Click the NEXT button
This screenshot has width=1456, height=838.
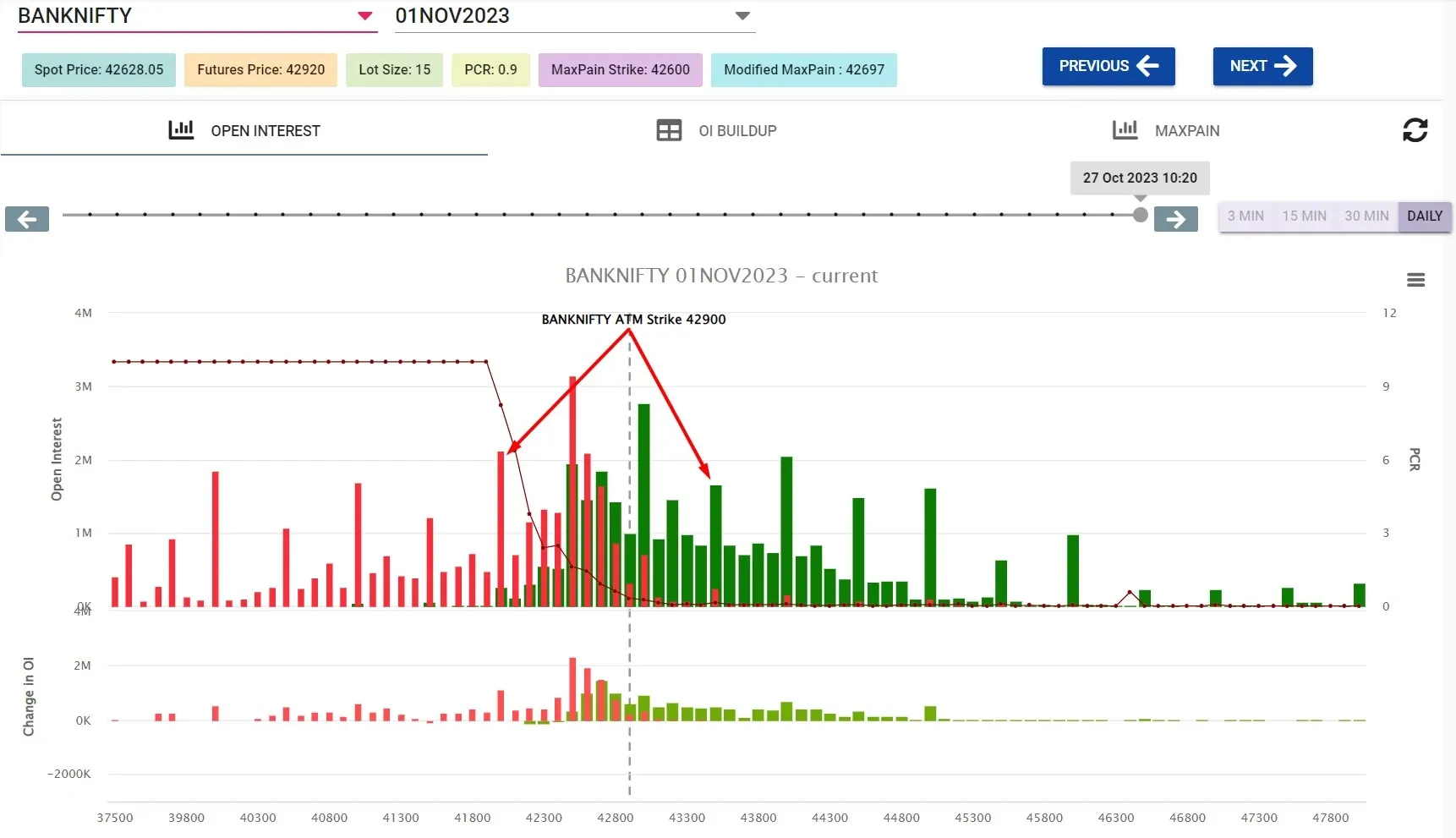pos(1262,66)
